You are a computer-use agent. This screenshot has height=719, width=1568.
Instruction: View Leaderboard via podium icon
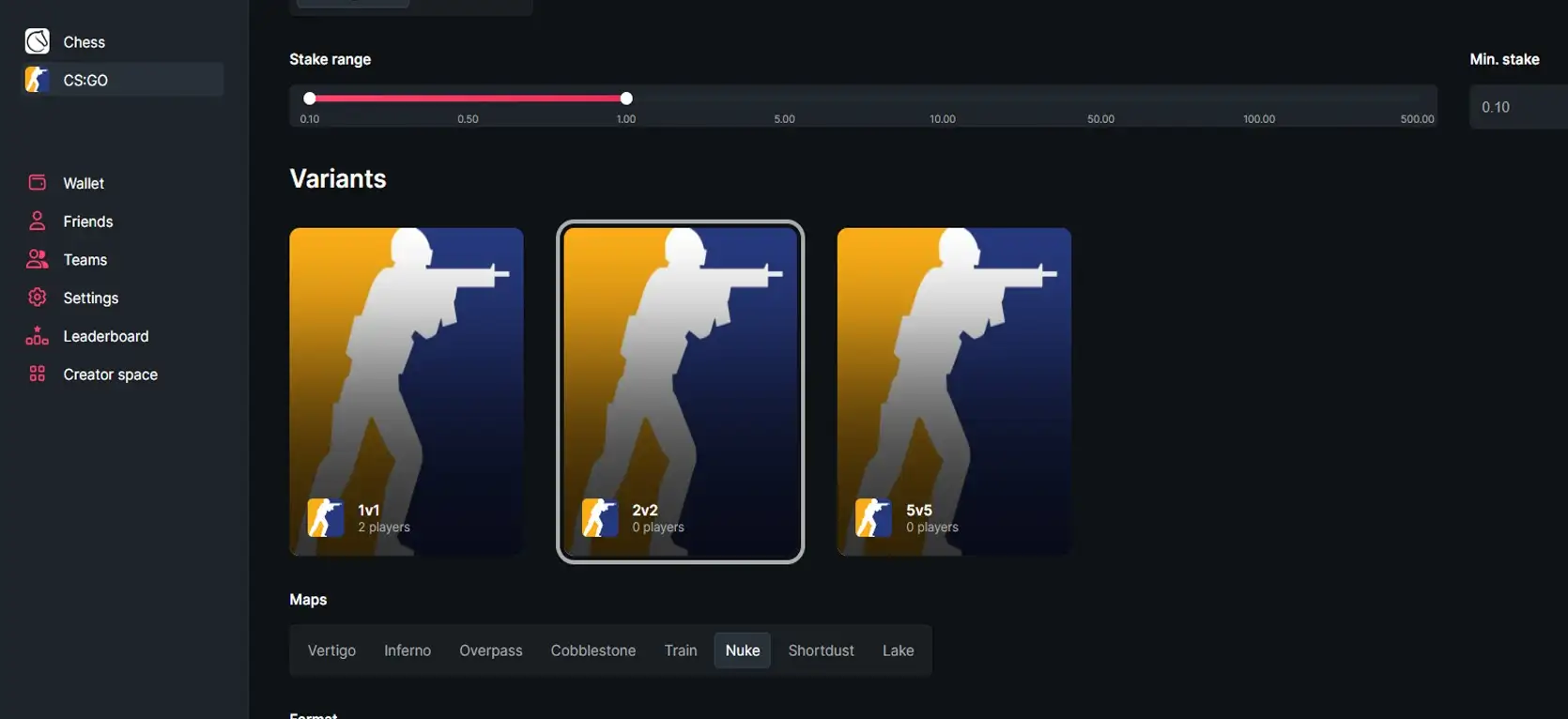pos(38,336)
